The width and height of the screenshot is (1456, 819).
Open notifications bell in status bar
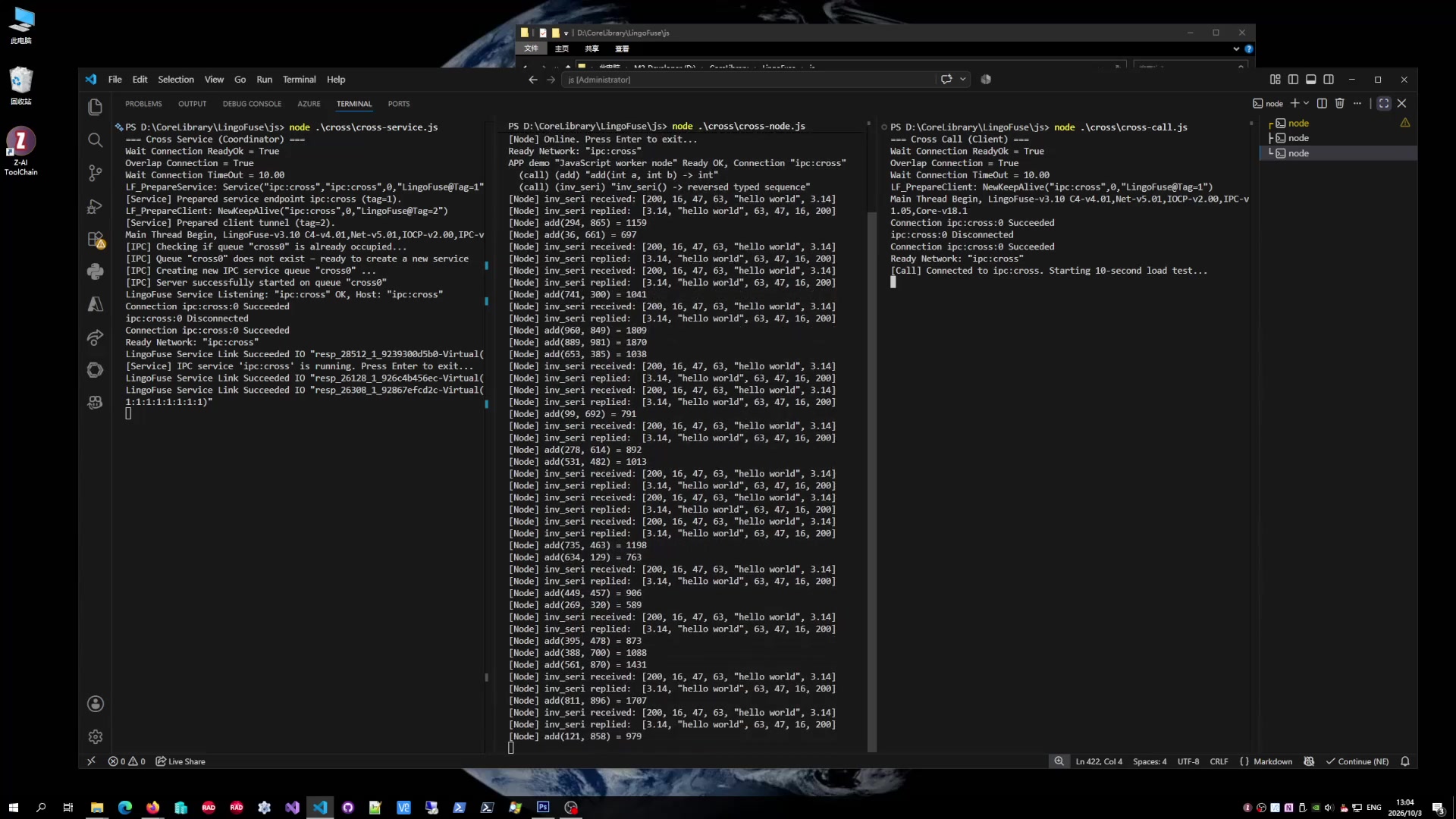pyautogui.click(x=1404, y=761)
